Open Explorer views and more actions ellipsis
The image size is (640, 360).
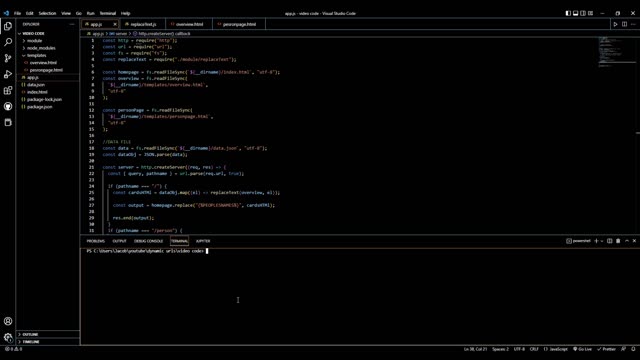pos(72,24)
